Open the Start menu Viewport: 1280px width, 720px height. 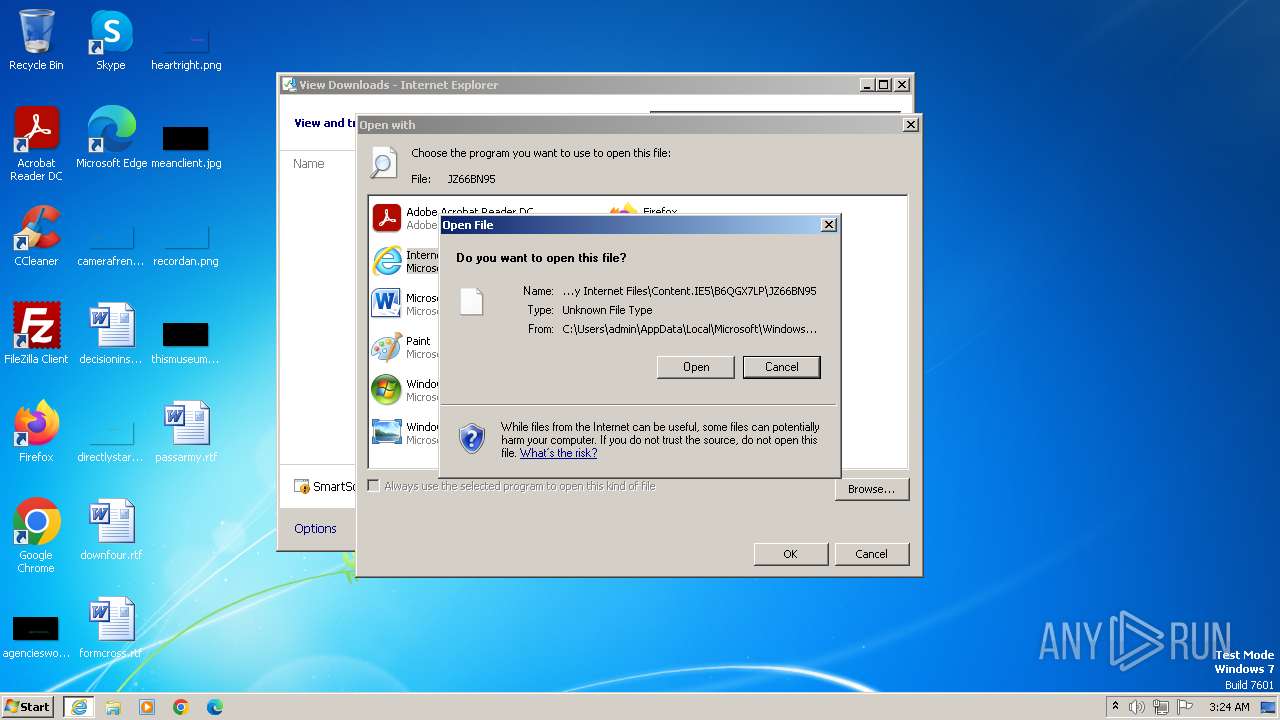(x=28, y=707)
